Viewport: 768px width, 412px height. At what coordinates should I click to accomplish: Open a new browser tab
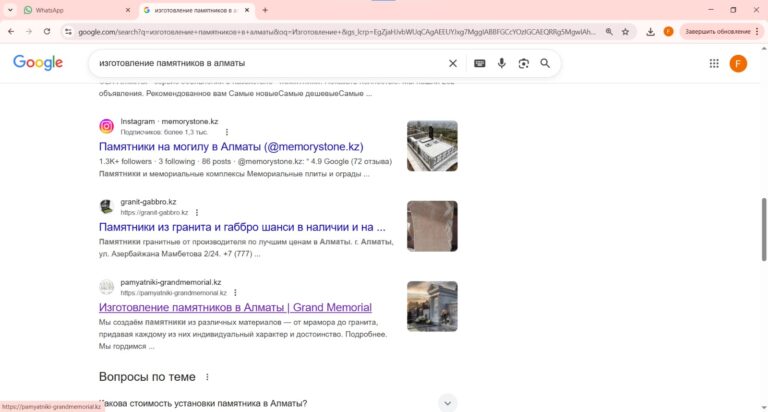[x=265, y=9]
